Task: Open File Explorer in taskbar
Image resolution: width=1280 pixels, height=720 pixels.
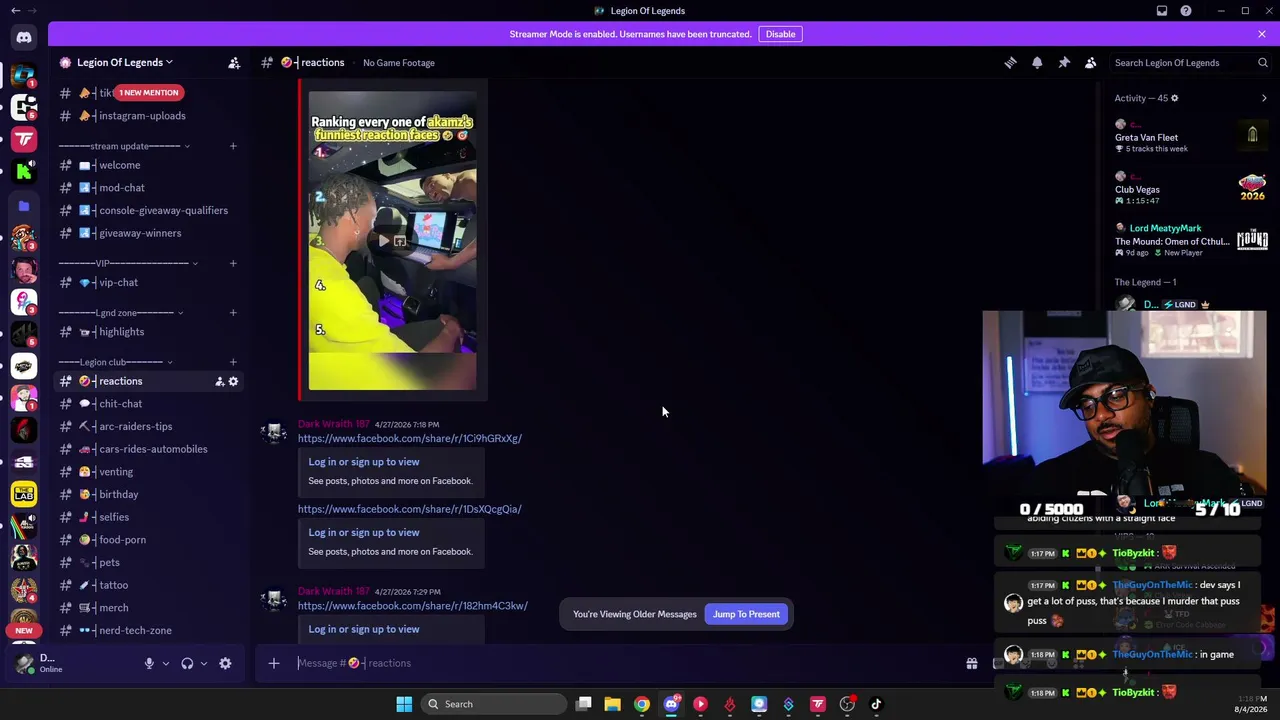Action: coord(612,704)
